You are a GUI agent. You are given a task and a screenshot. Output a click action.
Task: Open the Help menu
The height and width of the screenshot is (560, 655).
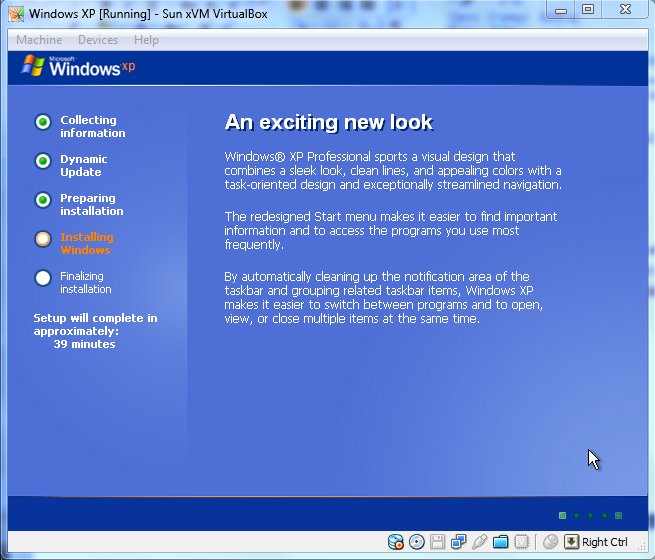point(146,40)
